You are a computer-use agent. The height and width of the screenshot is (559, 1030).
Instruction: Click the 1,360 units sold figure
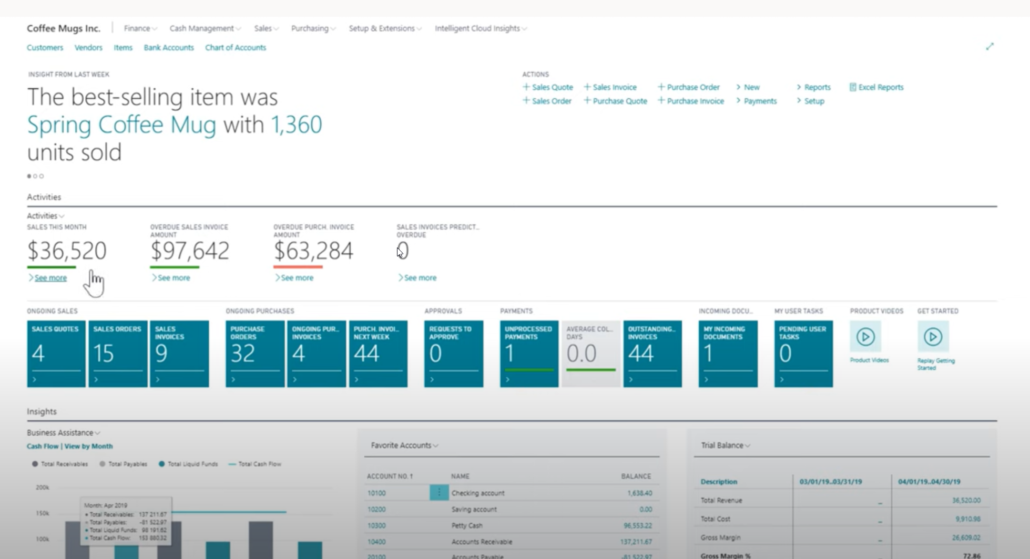[296, 125]
